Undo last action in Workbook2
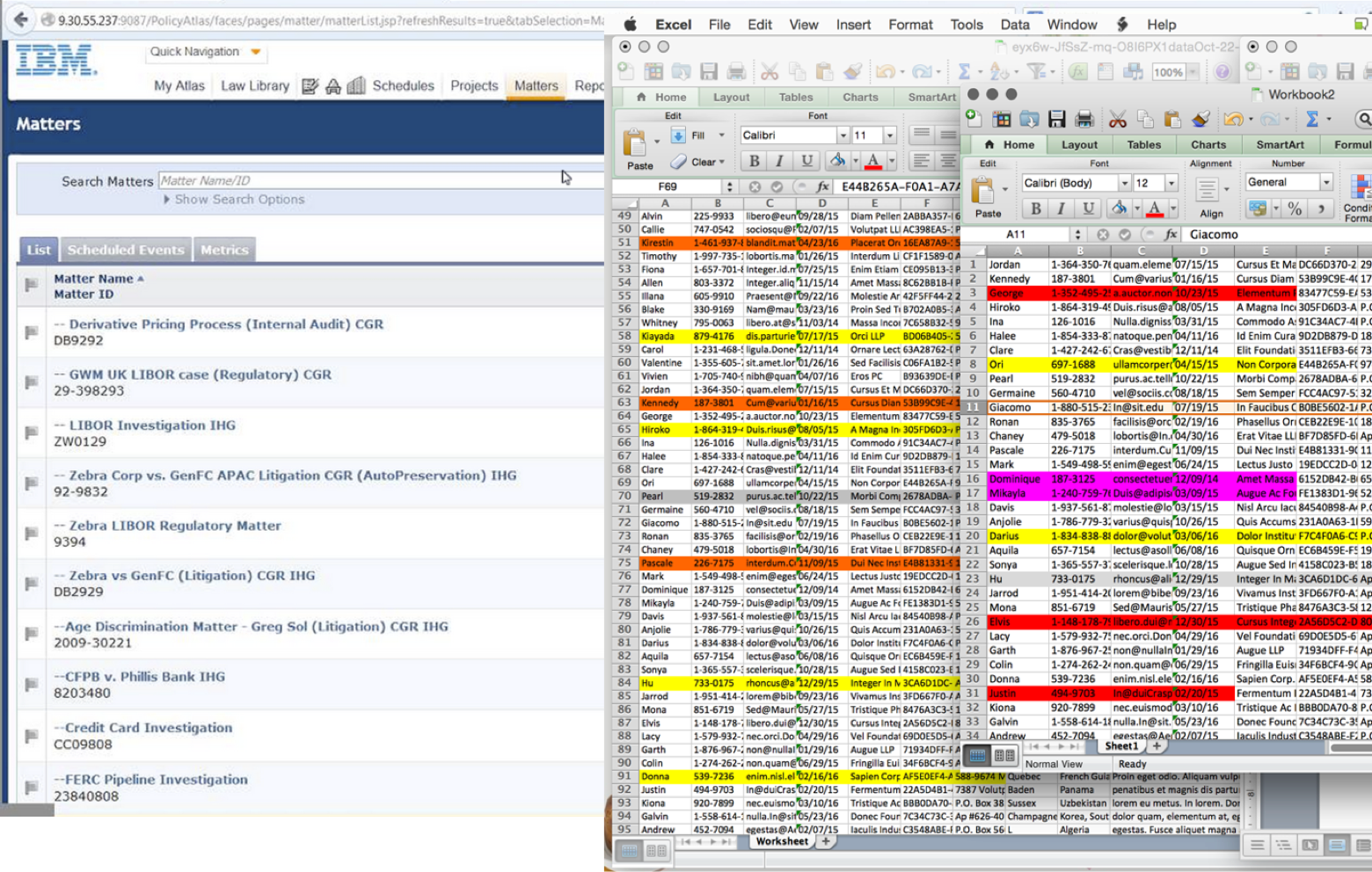Viewport: 1372px width, 872px height. click(1233, 119)
